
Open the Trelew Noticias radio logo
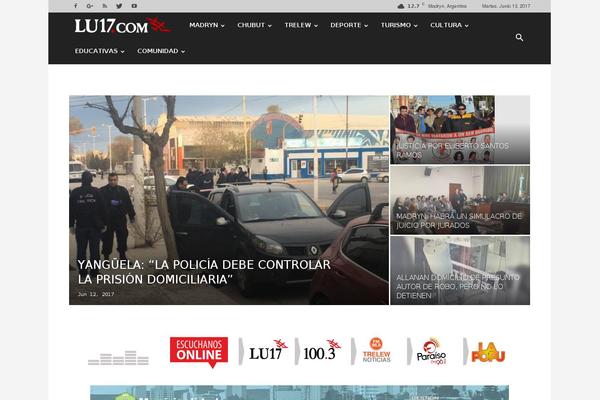click(377, 350)
